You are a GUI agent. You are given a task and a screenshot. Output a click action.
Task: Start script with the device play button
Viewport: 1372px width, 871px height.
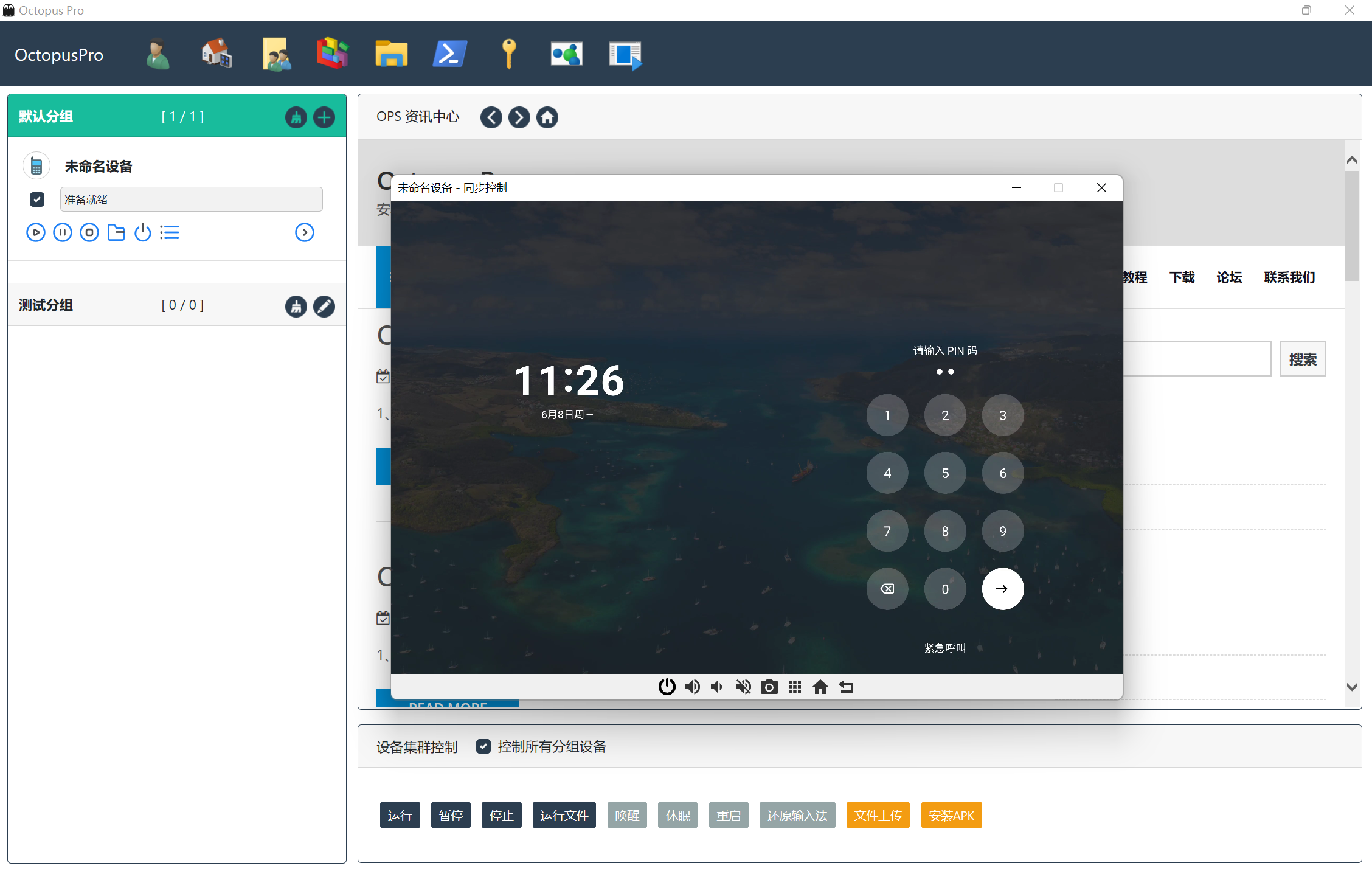pos(36,232)
